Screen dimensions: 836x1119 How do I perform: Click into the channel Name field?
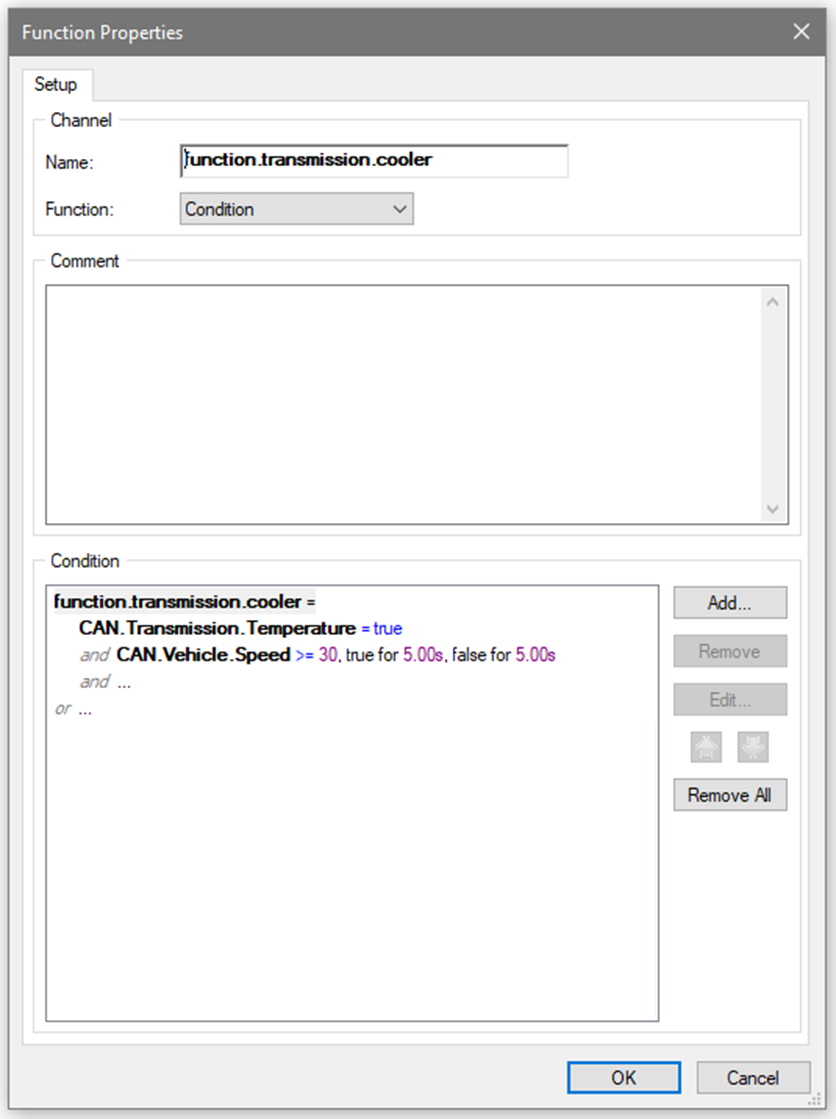pos(374,160)
